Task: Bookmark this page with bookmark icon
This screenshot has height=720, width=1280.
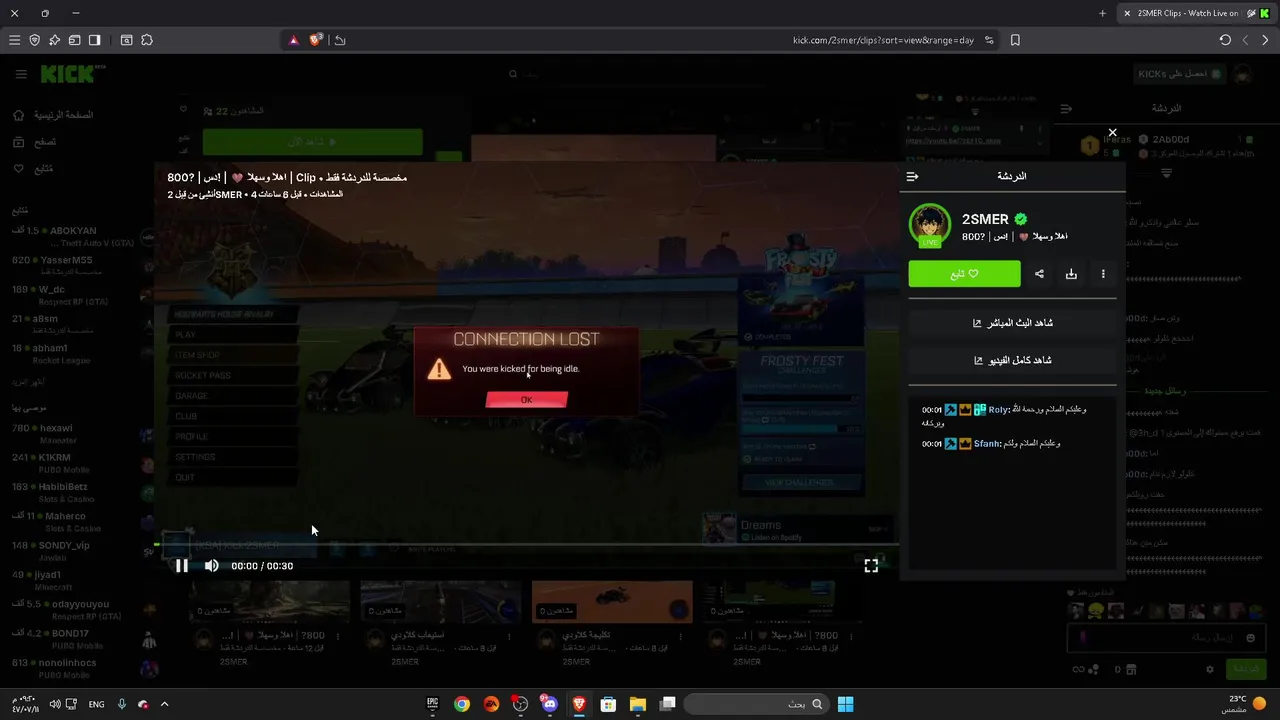Action: (x=1015, y=40)
